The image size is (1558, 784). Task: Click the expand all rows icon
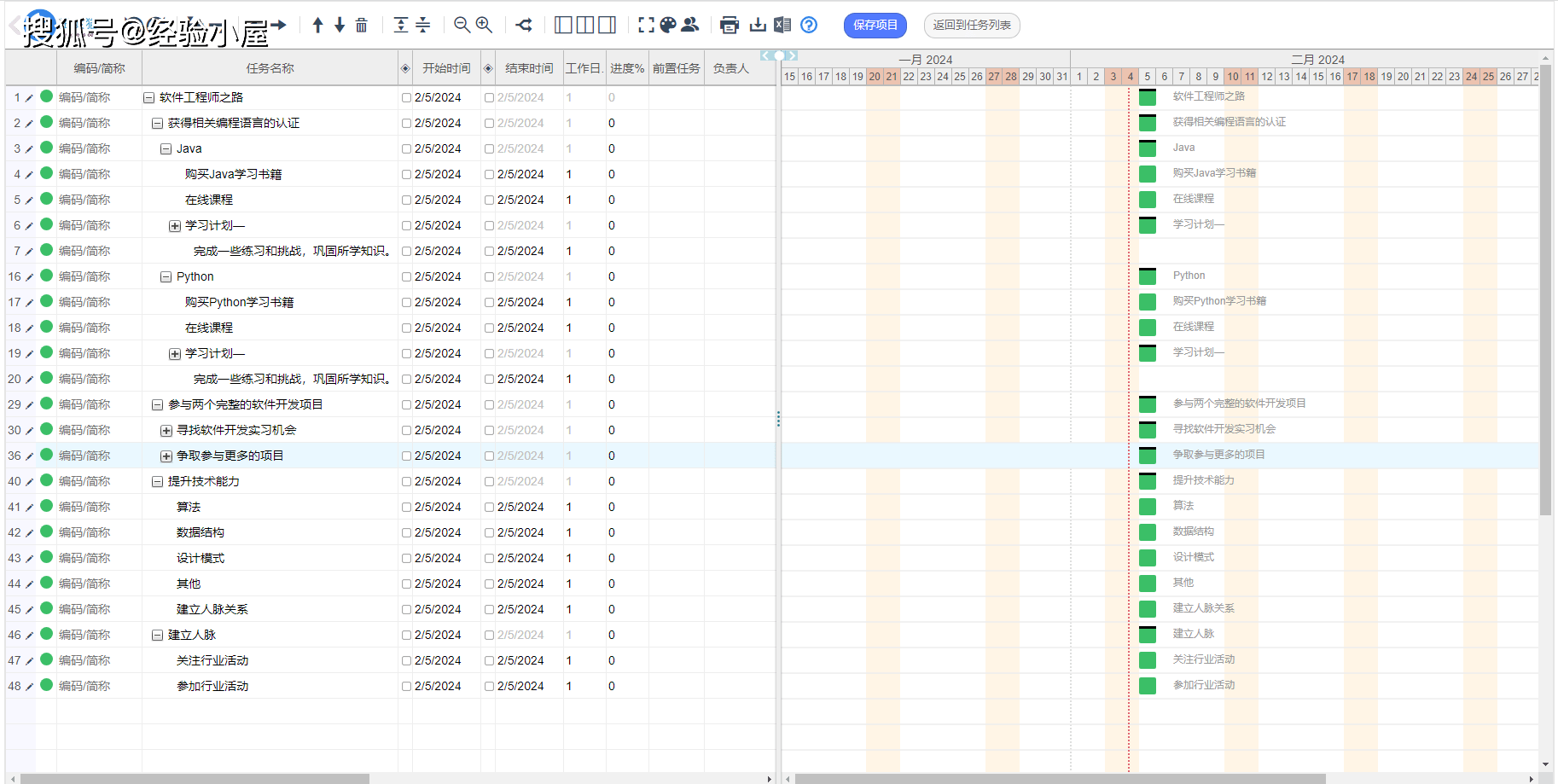tap(401, 25)
